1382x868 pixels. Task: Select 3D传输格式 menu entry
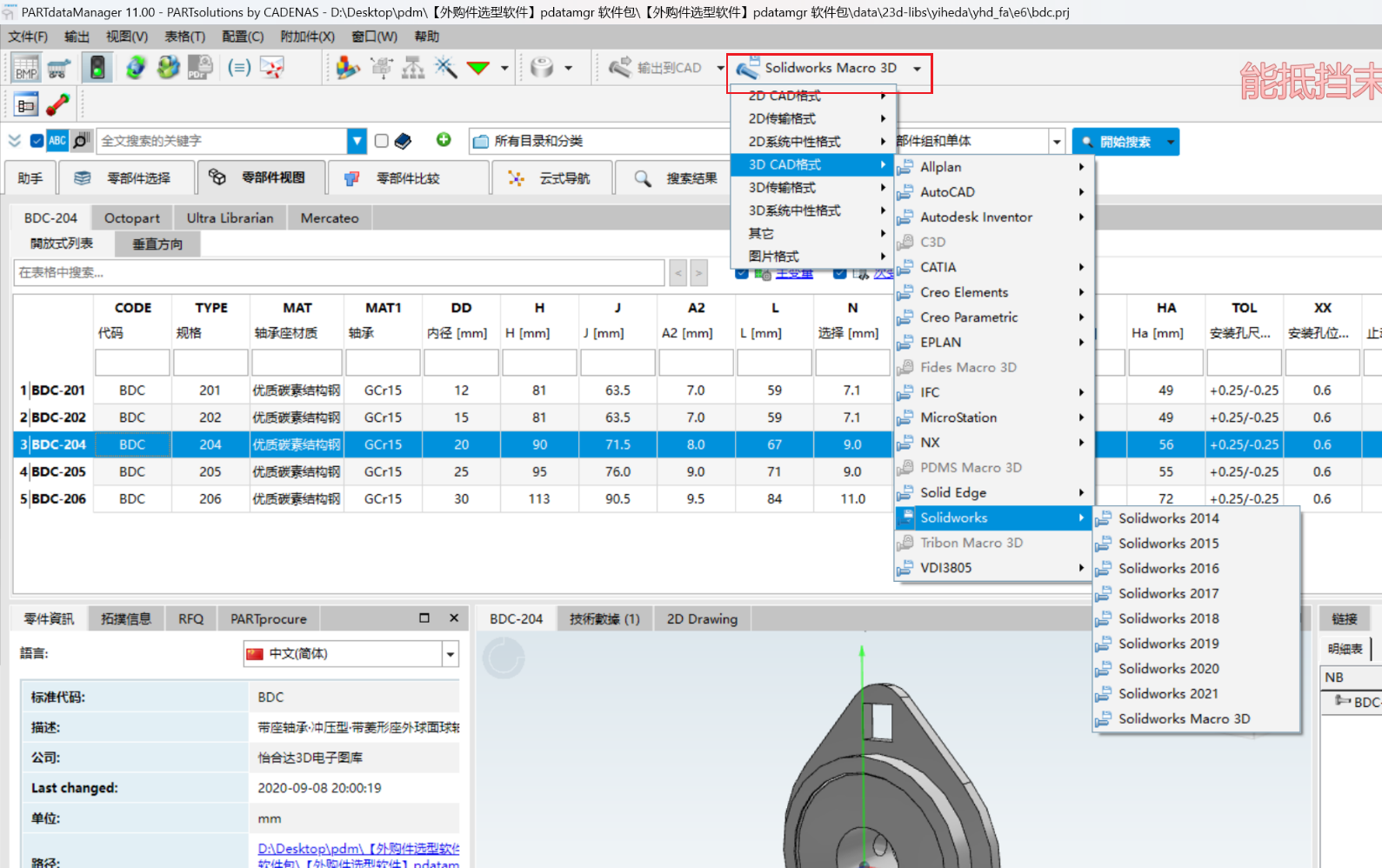812,188
